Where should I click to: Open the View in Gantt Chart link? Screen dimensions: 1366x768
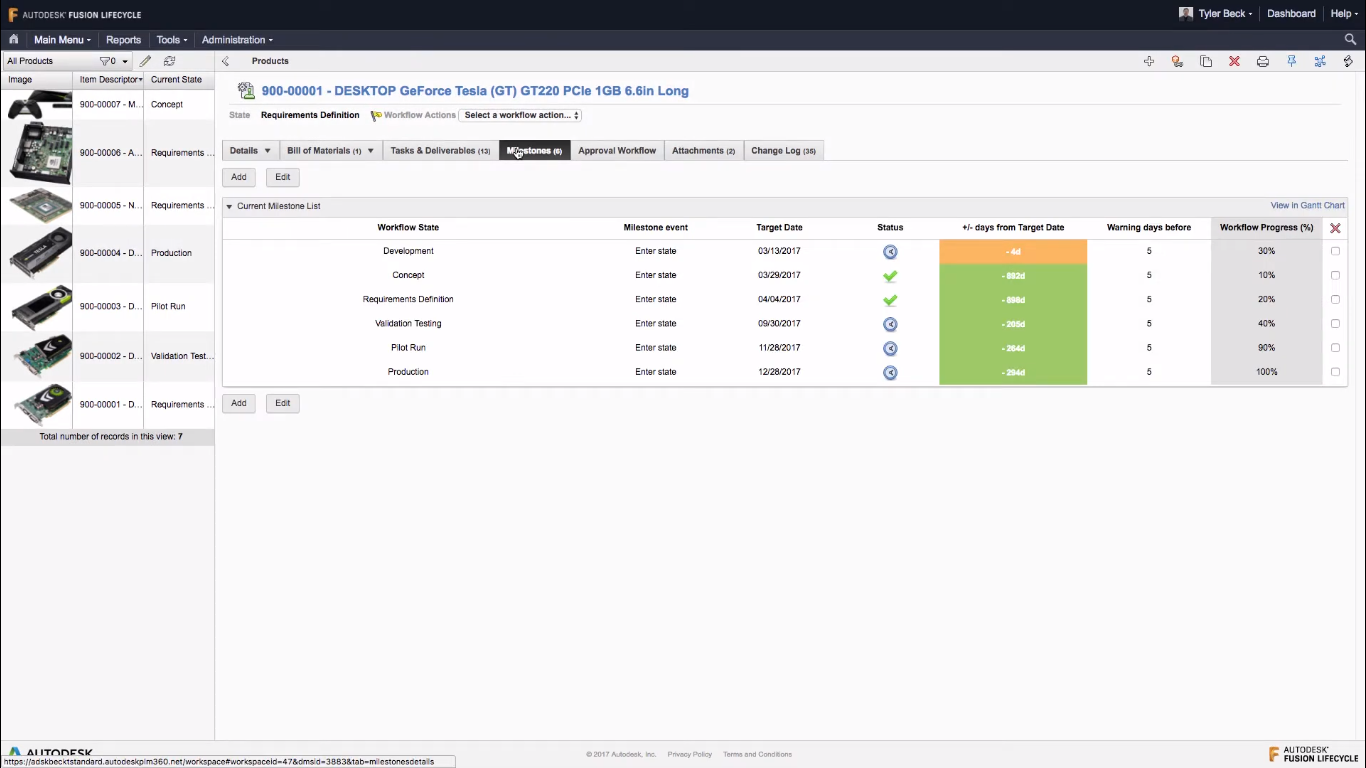[x=1307, y=206]
